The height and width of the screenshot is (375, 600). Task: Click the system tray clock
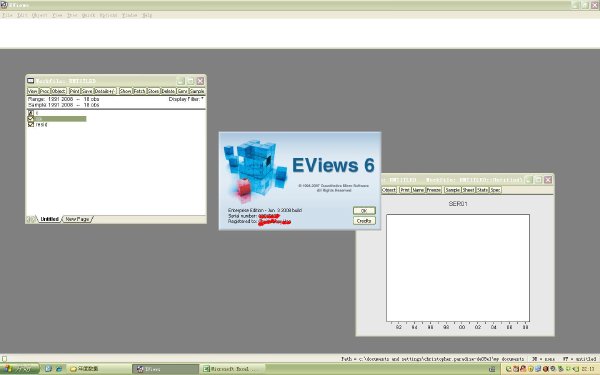coord(587,369)
